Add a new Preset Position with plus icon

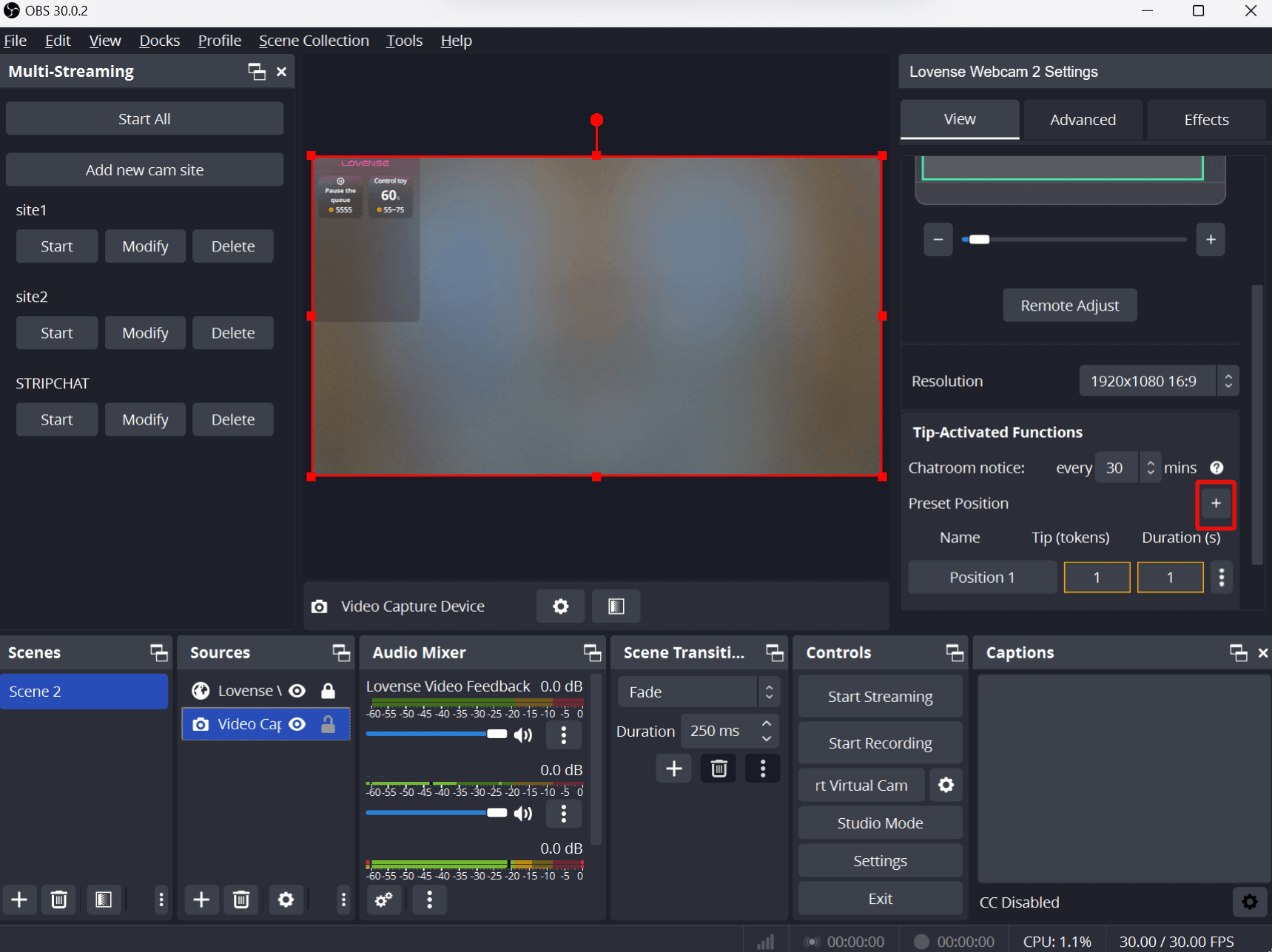point(1215,504)
